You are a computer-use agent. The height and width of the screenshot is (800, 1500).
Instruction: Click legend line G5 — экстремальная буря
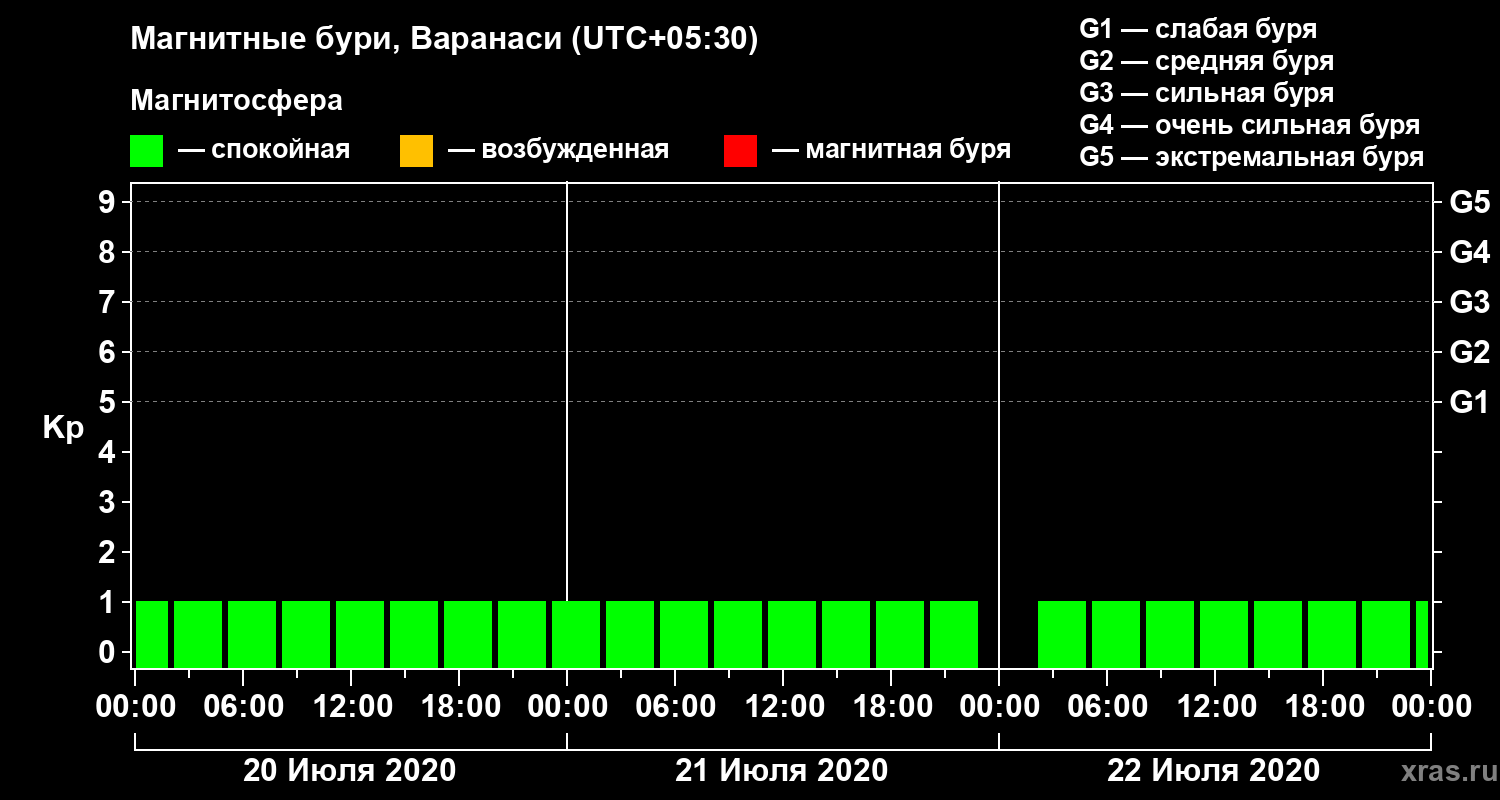[x=1251, y=157]
